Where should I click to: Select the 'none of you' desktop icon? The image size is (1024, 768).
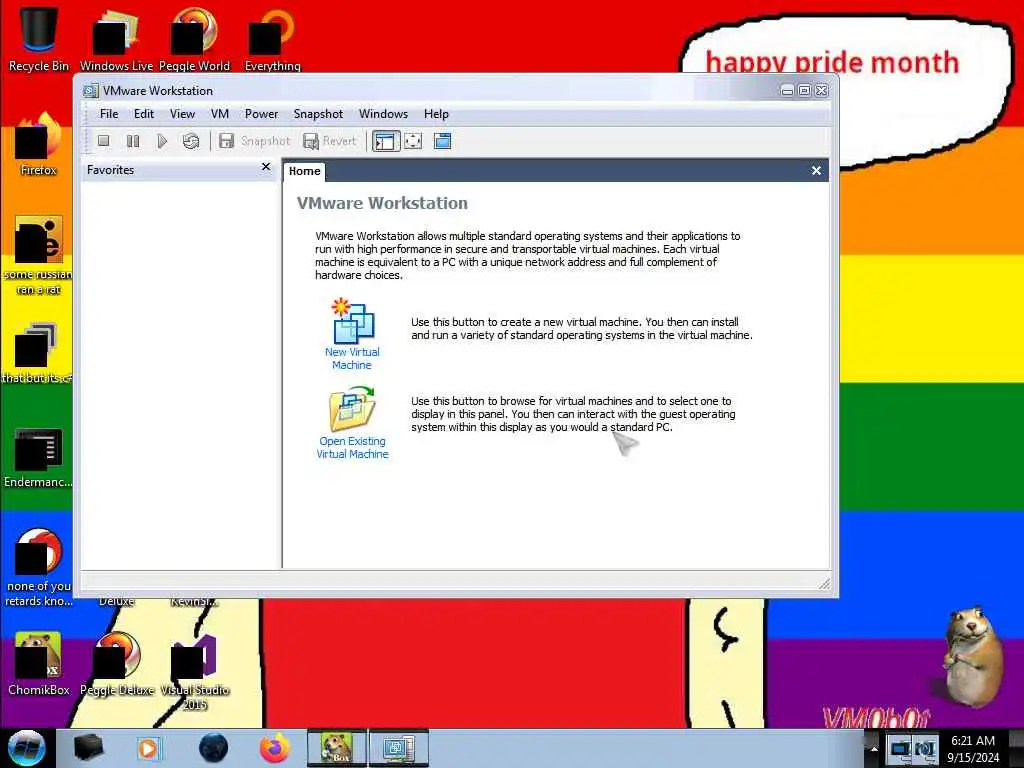[39, 567]
